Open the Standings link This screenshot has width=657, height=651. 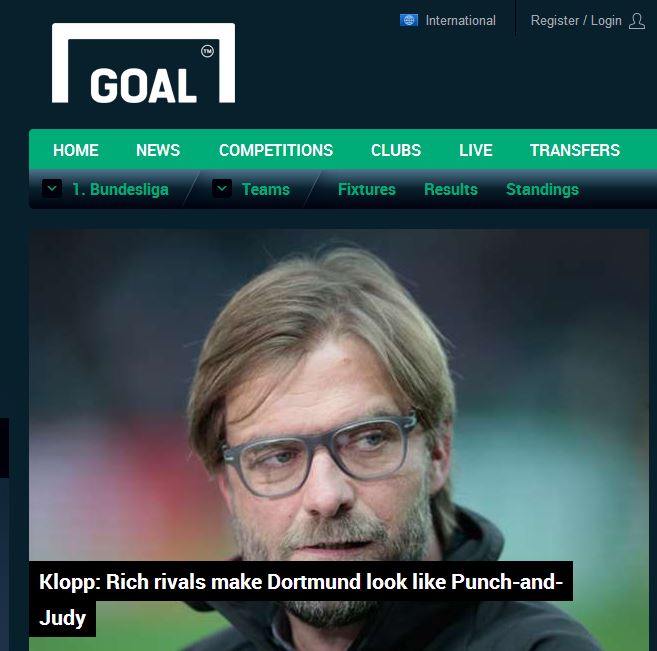[x=543, y=189]
